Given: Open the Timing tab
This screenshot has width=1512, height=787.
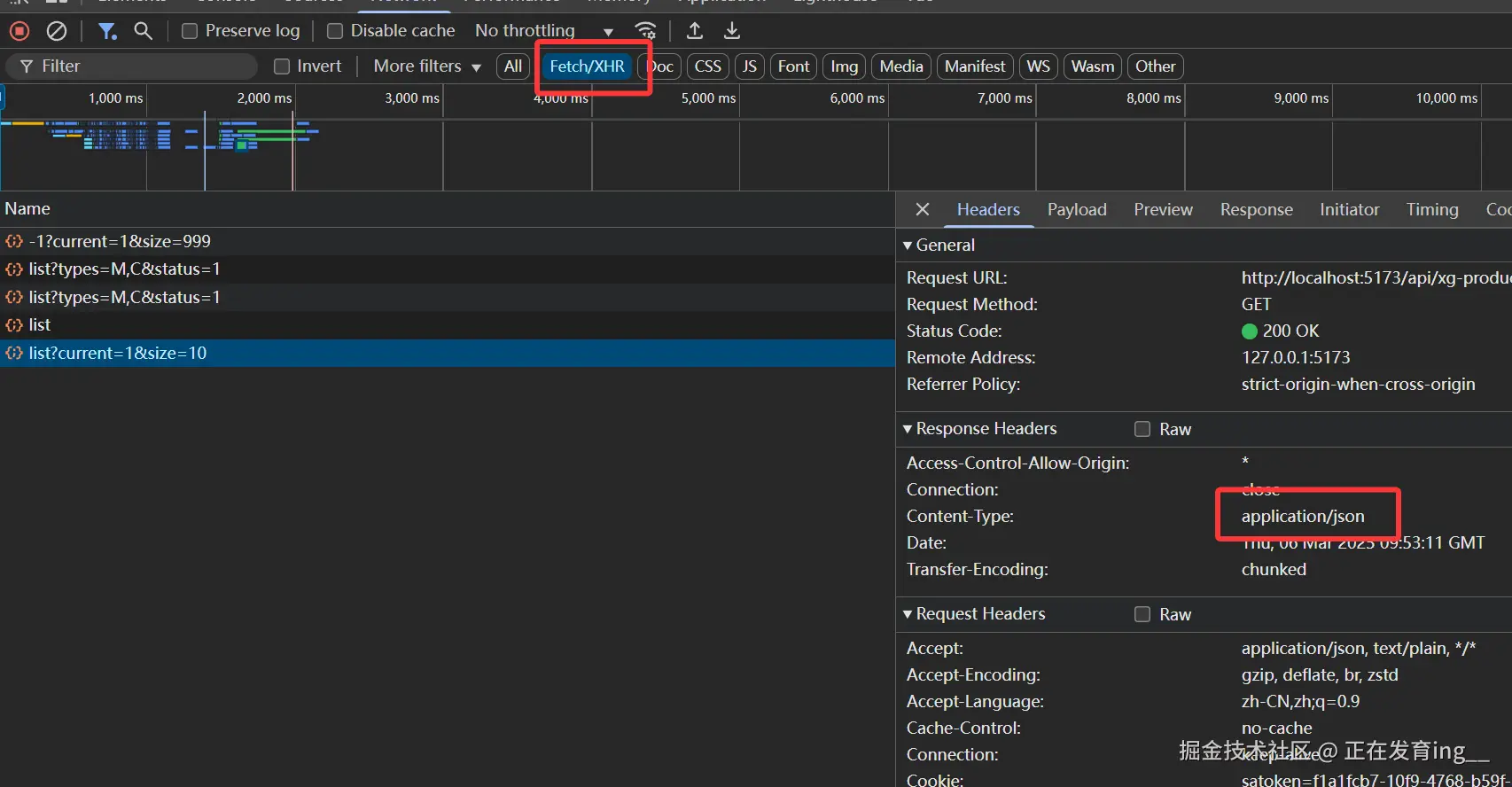Looking at the screenshot, I should click(x=1432, y=210).
